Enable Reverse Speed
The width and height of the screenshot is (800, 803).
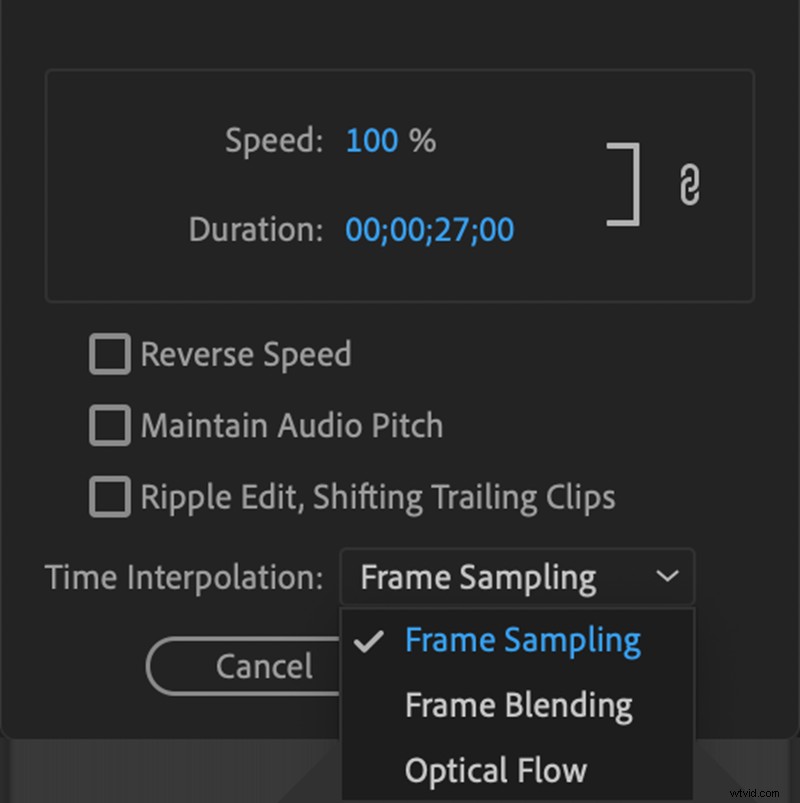click(x=109, y=353)
